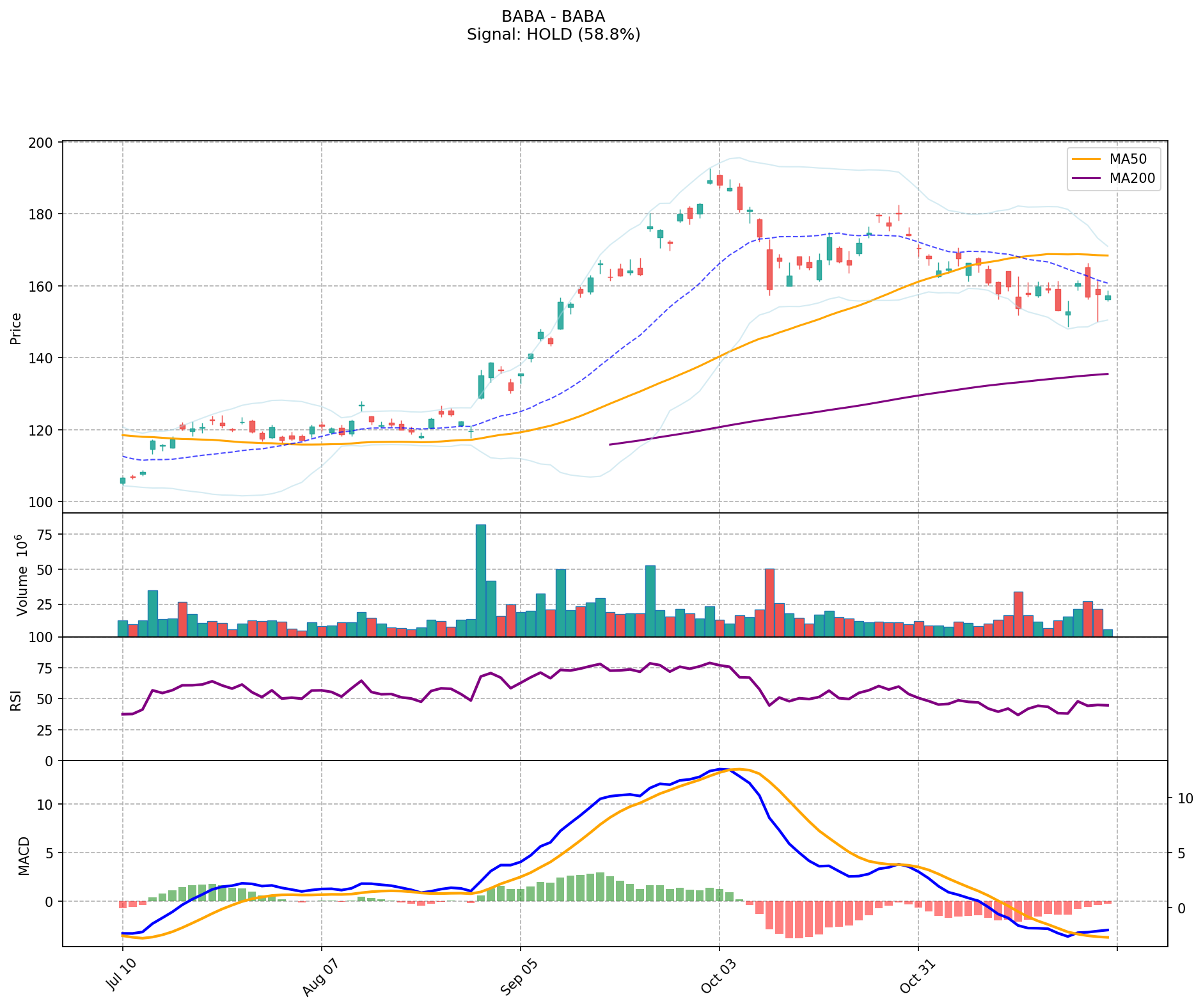Click the 75 tick on the RSI axis
Viewport: 1203px width, 1008px height.
46,668
